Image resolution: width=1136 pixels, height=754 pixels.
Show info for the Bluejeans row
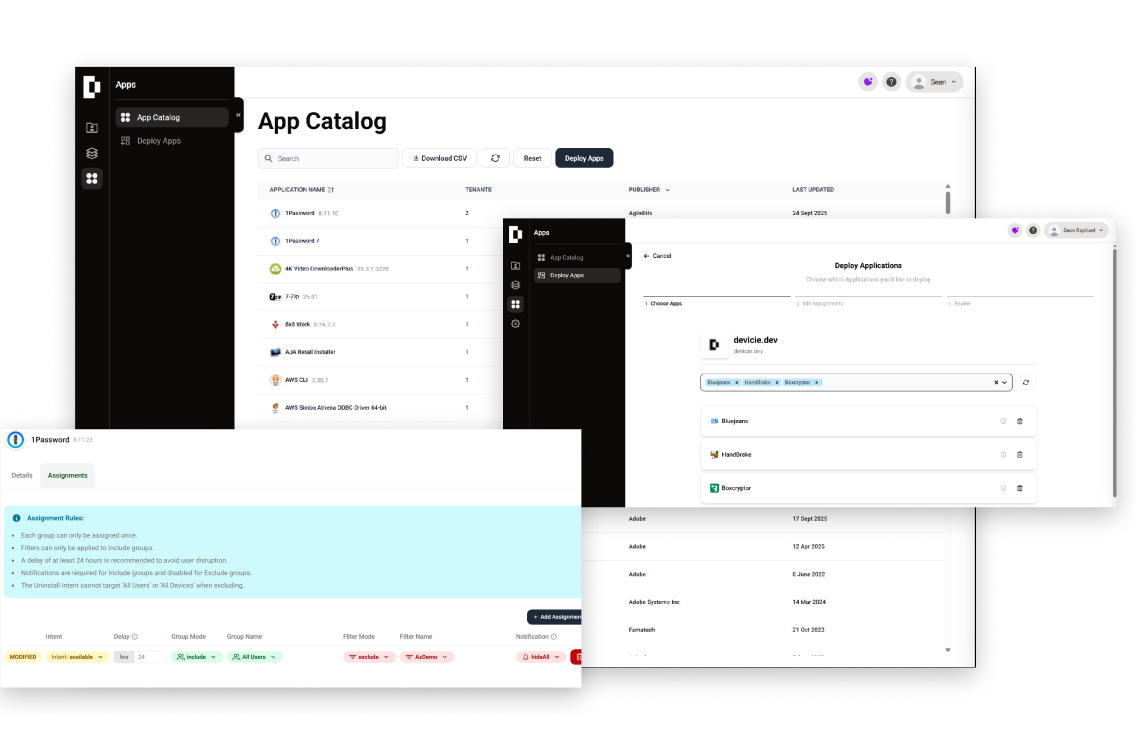click(x=1003, y=421)
